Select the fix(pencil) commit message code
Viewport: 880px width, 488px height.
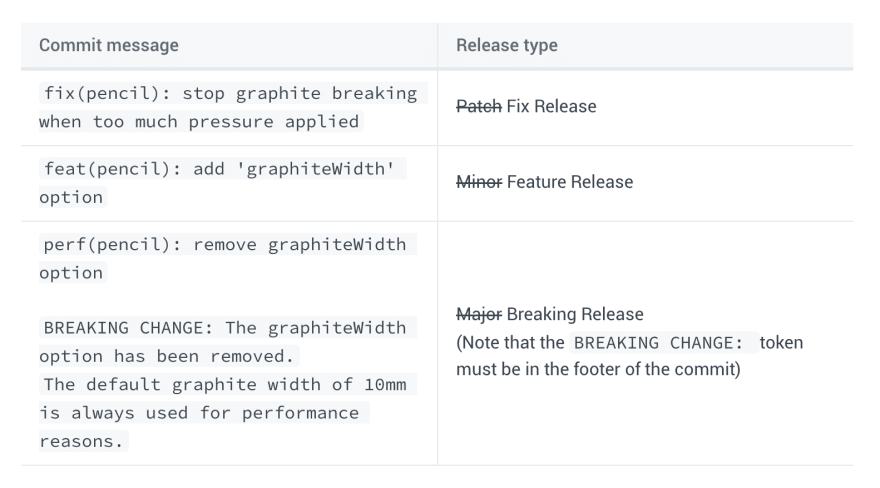pyautogui.click(x=233, y=93)
